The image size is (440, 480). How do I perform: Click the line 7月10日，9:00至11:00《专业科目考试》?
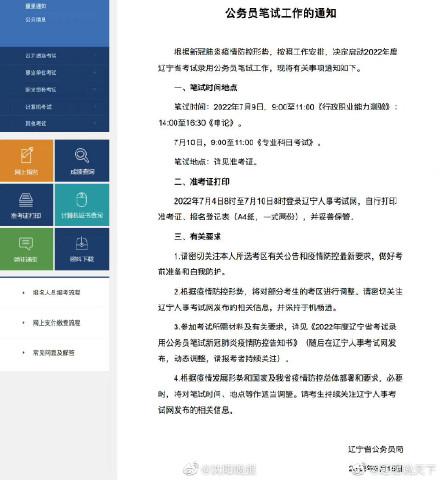pyautogui.click(x=247, y=143)
